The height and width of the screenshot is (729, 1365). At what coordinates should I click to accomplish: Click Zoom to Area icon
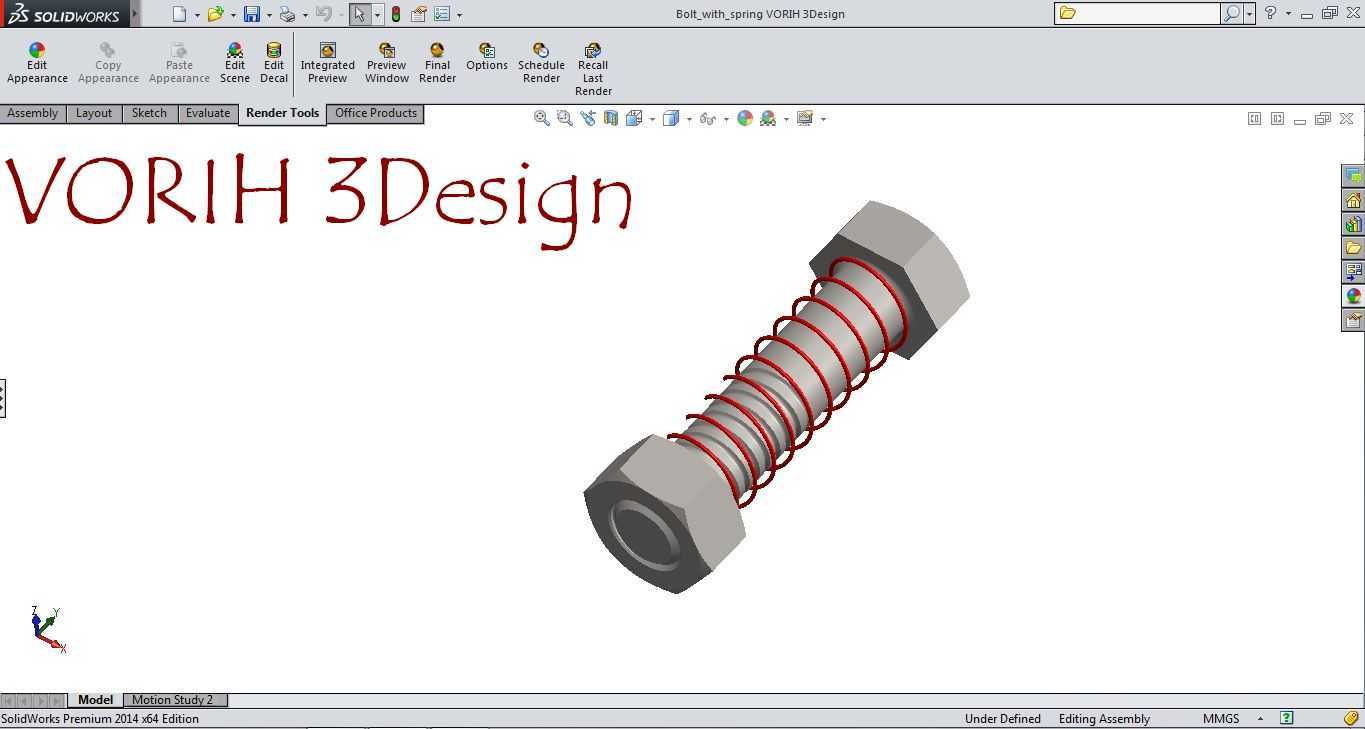(564, 118)
